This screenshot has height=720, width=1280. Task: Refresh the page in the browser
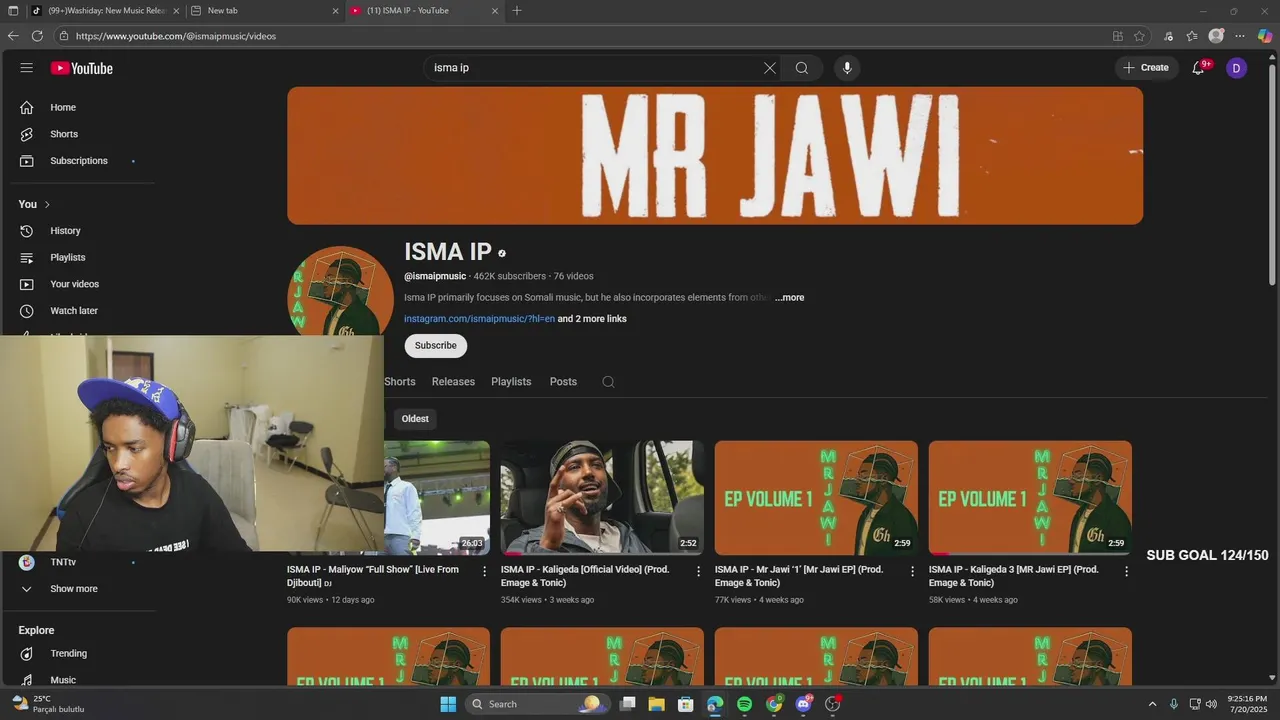point(37,36)
